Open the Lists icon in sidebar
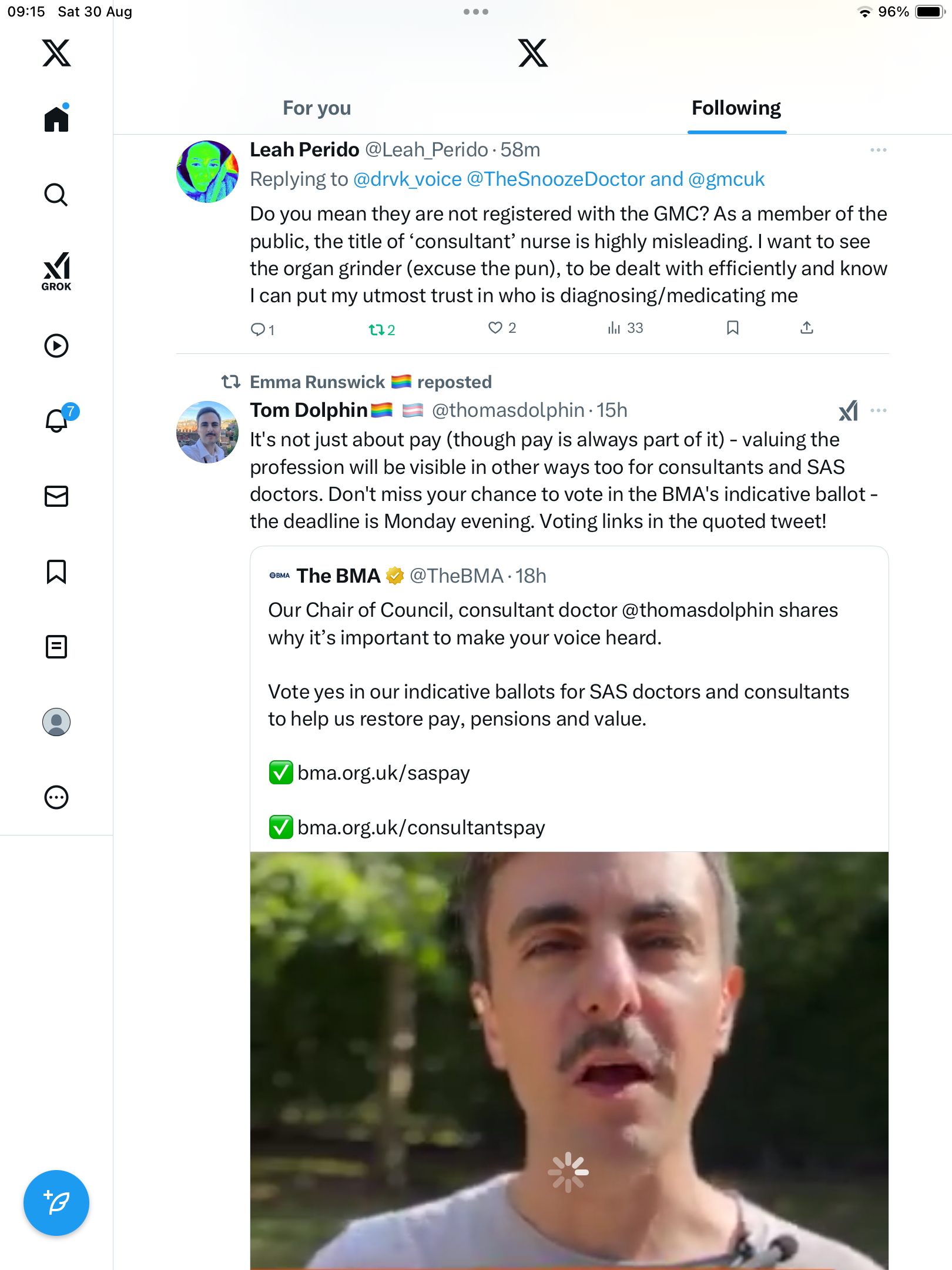The image size is (952, 1270). (x=56, y=647)
